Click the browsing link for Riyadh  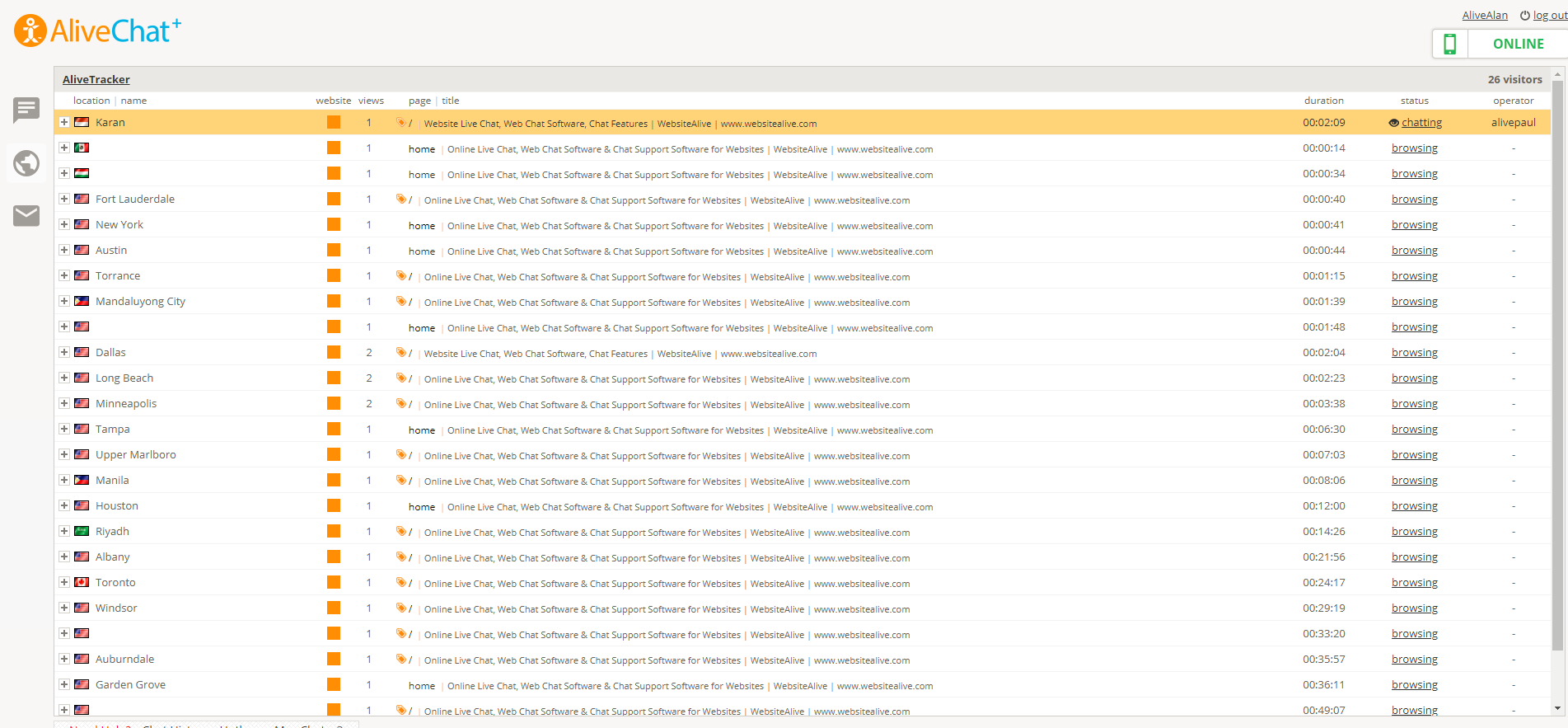point(1415,531)
